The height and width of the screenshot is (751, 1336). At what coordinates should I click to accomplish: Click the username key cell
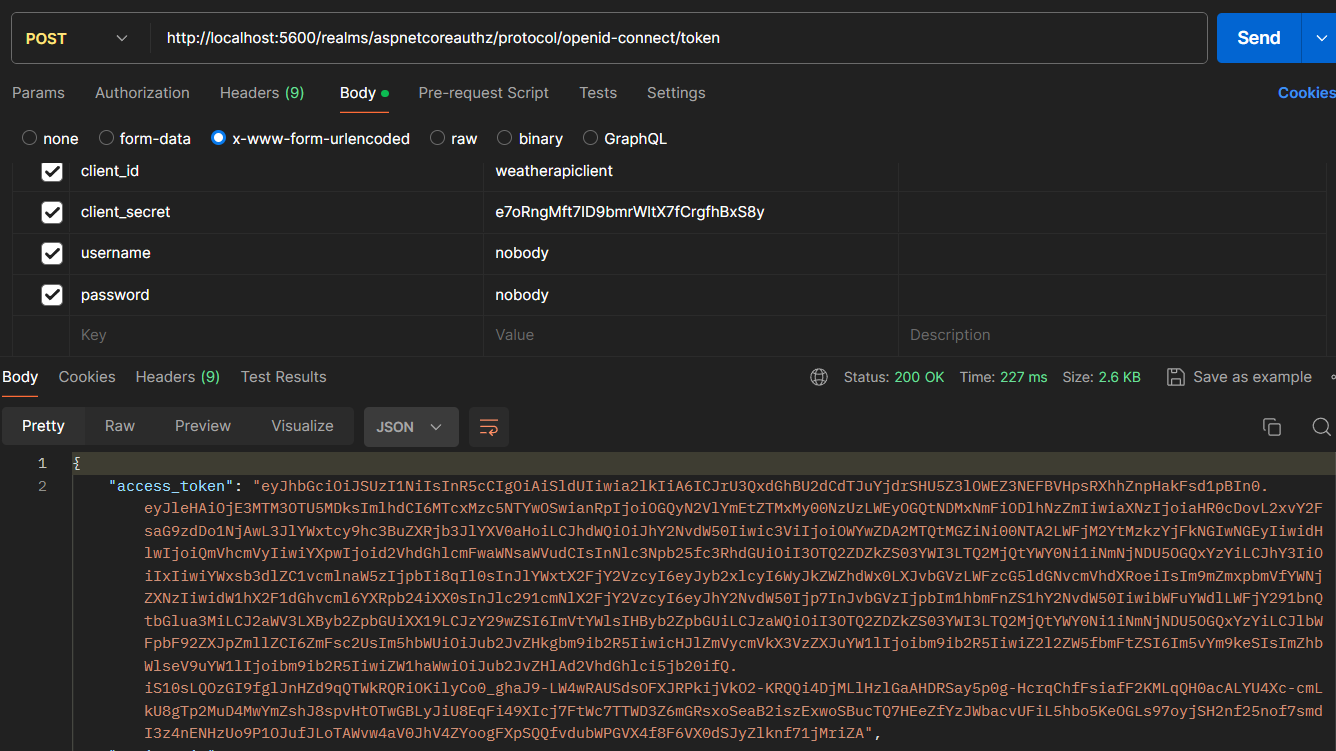click(276, 253)
